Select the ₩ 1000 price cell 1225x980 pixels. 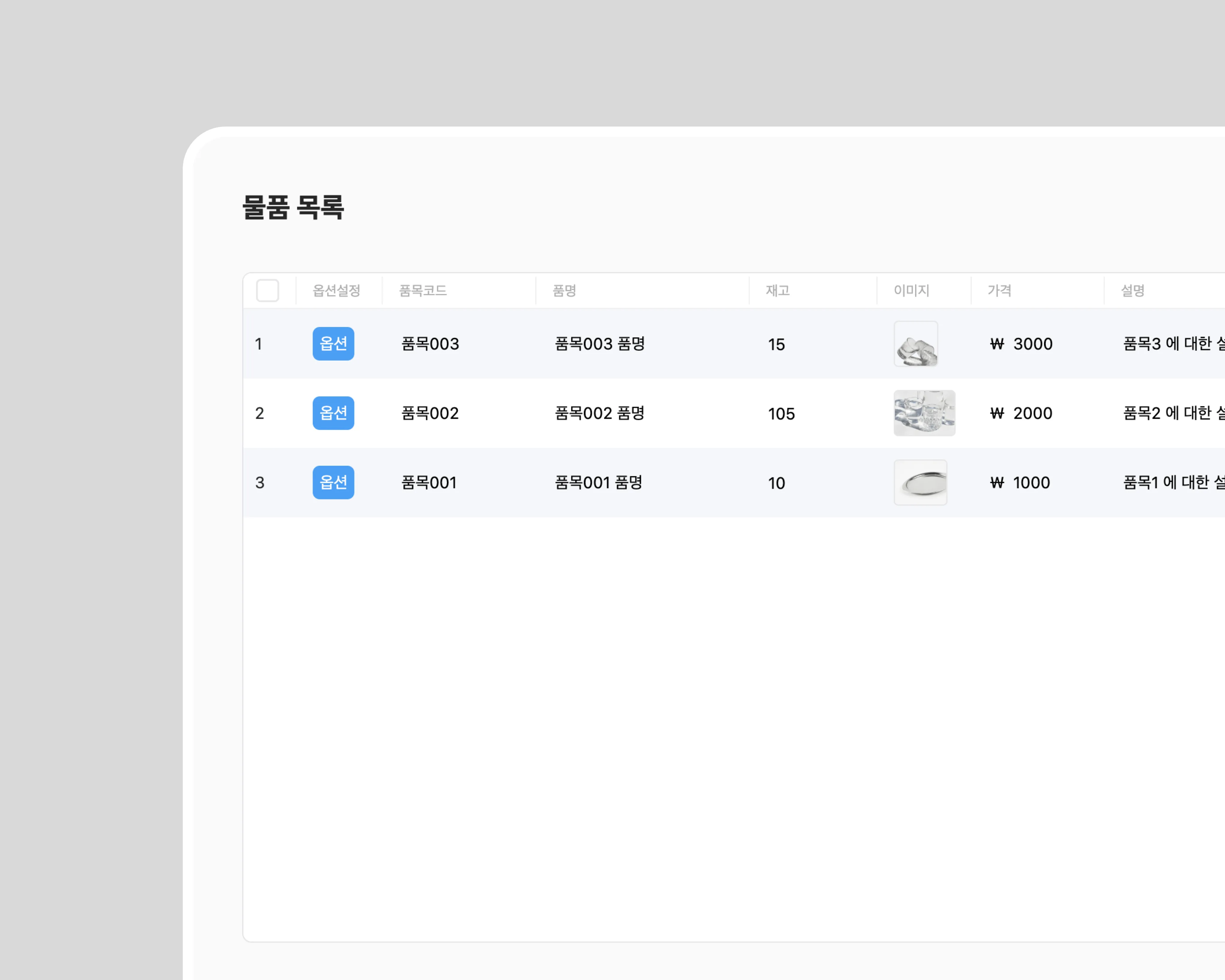click(1020, 483)
